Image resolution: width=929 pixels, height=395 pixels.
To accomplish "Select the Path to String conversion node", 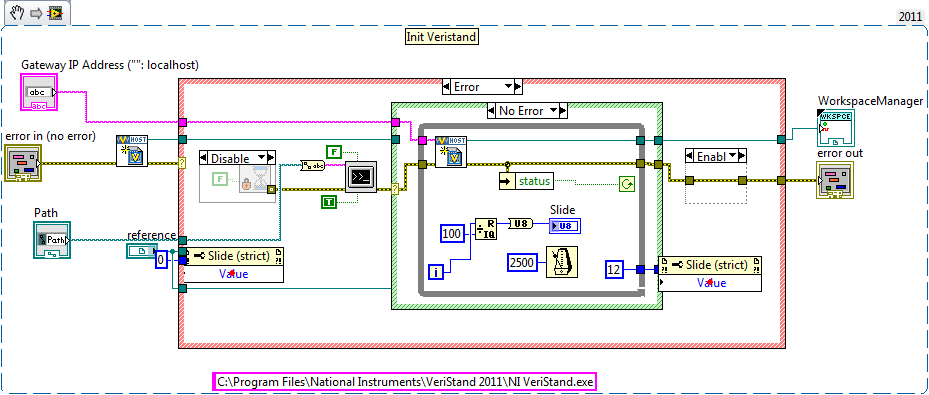I will click(313, 165).
